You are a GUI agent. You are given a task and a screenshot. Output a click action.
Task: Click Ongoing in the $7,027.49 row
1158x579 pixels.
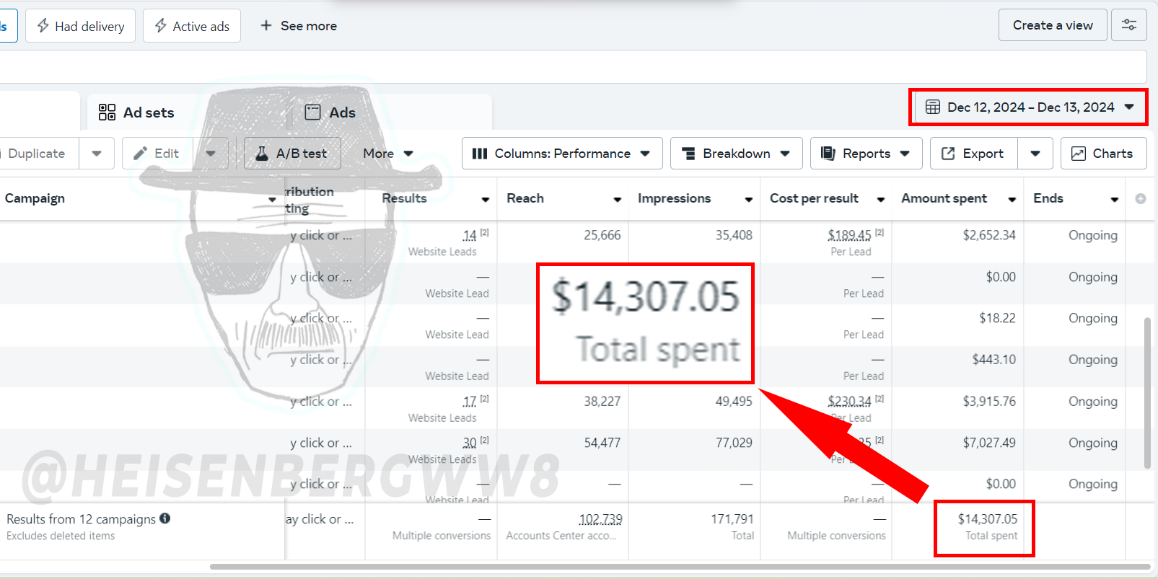coord(1092,443)
